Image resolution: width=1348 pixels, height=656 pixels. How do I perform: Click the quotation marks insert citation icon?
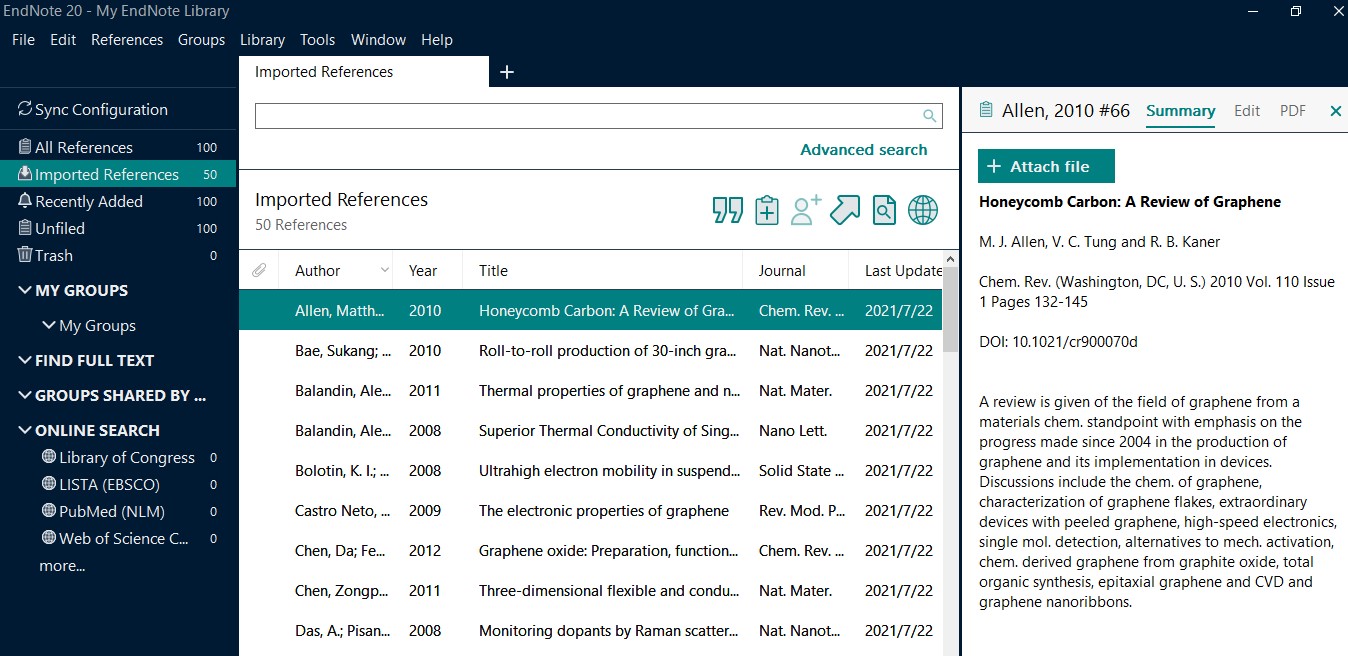[x=728, y=211]
